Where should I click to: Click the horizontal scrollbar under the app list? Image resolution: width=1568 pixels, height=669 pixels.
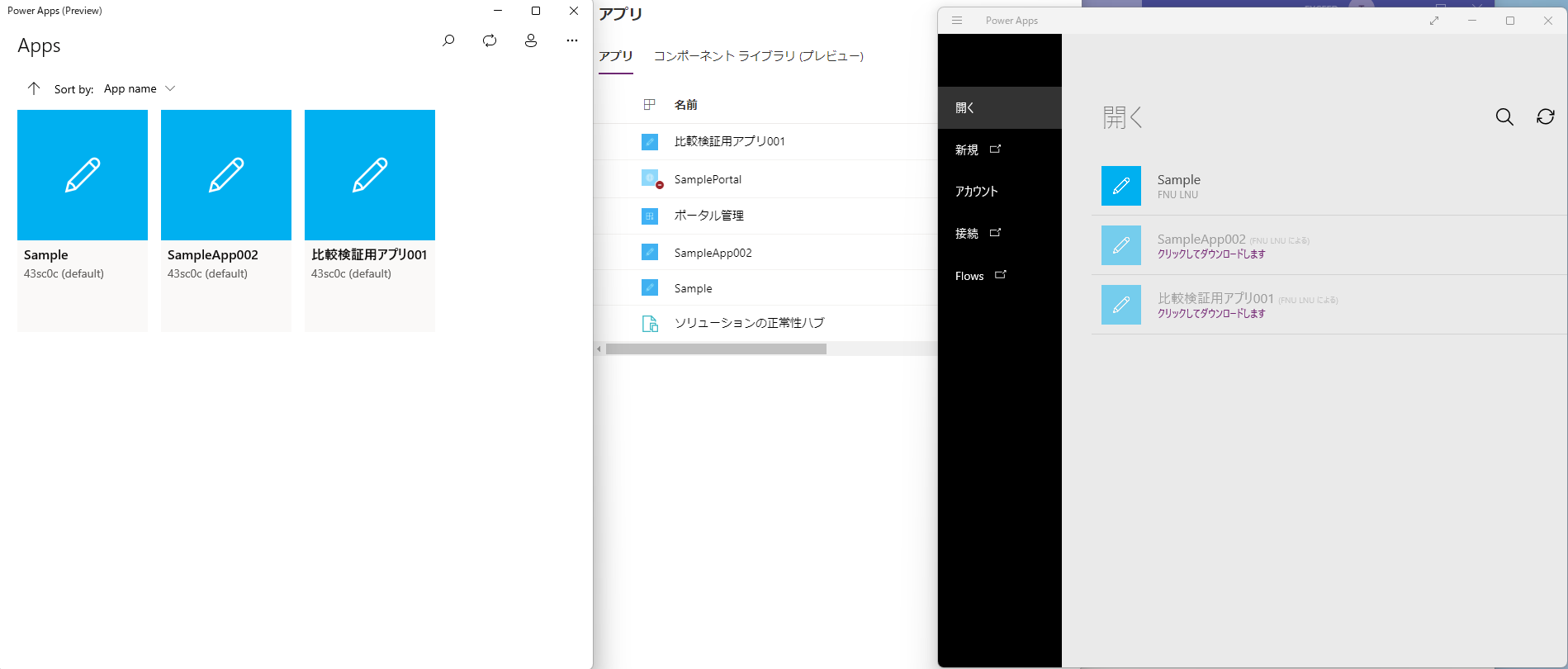[x=716, y=349]
